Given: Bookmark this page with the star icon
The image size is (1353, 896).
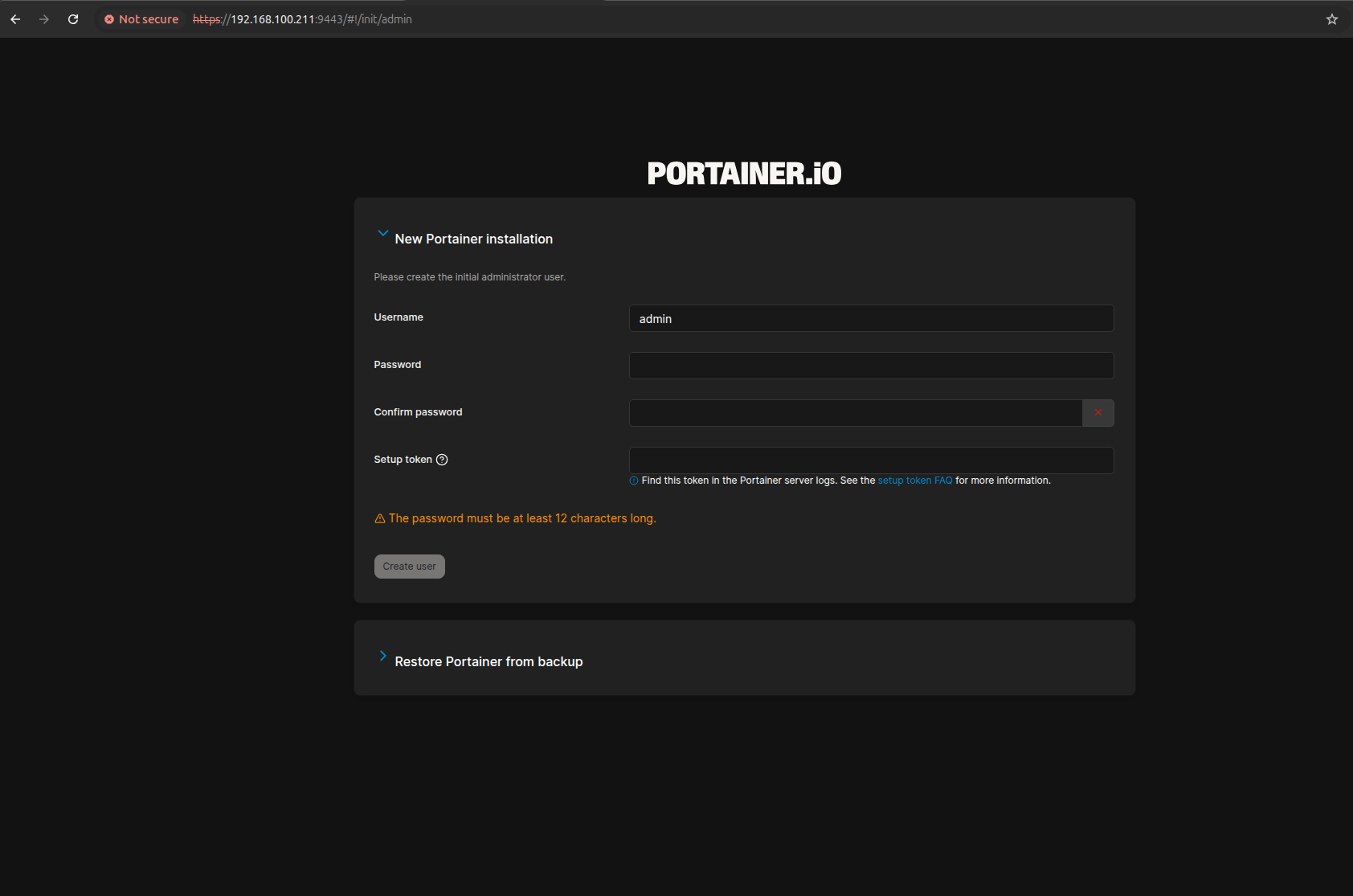Looking at the screenshot, I should 1332,19.
